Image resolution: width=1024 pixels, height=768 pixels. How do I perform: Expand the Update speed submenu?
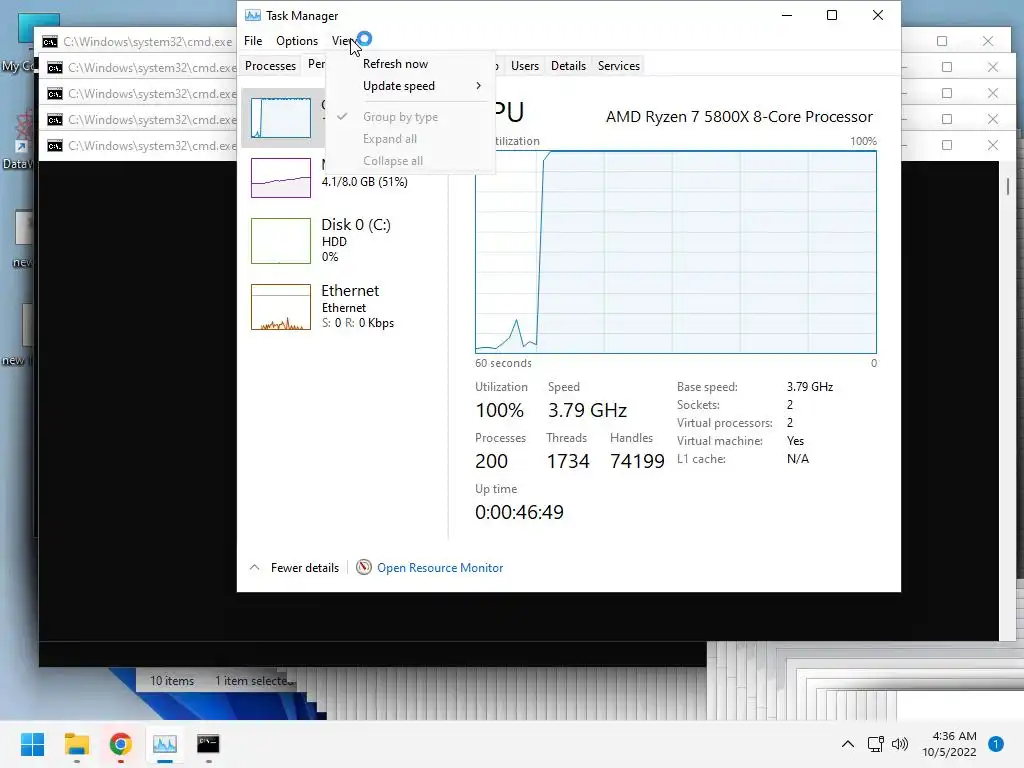[409, 86]
